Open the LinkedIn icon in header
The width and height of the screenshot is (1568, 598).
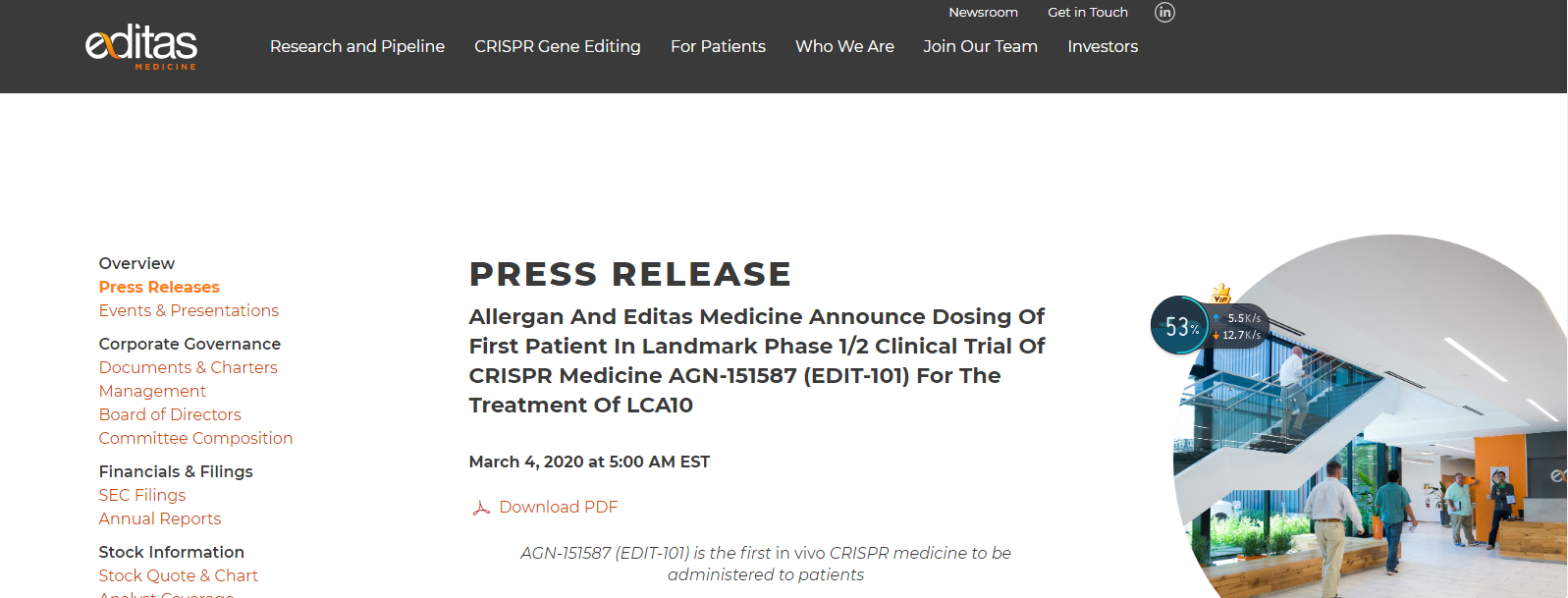pos(1164,13)
